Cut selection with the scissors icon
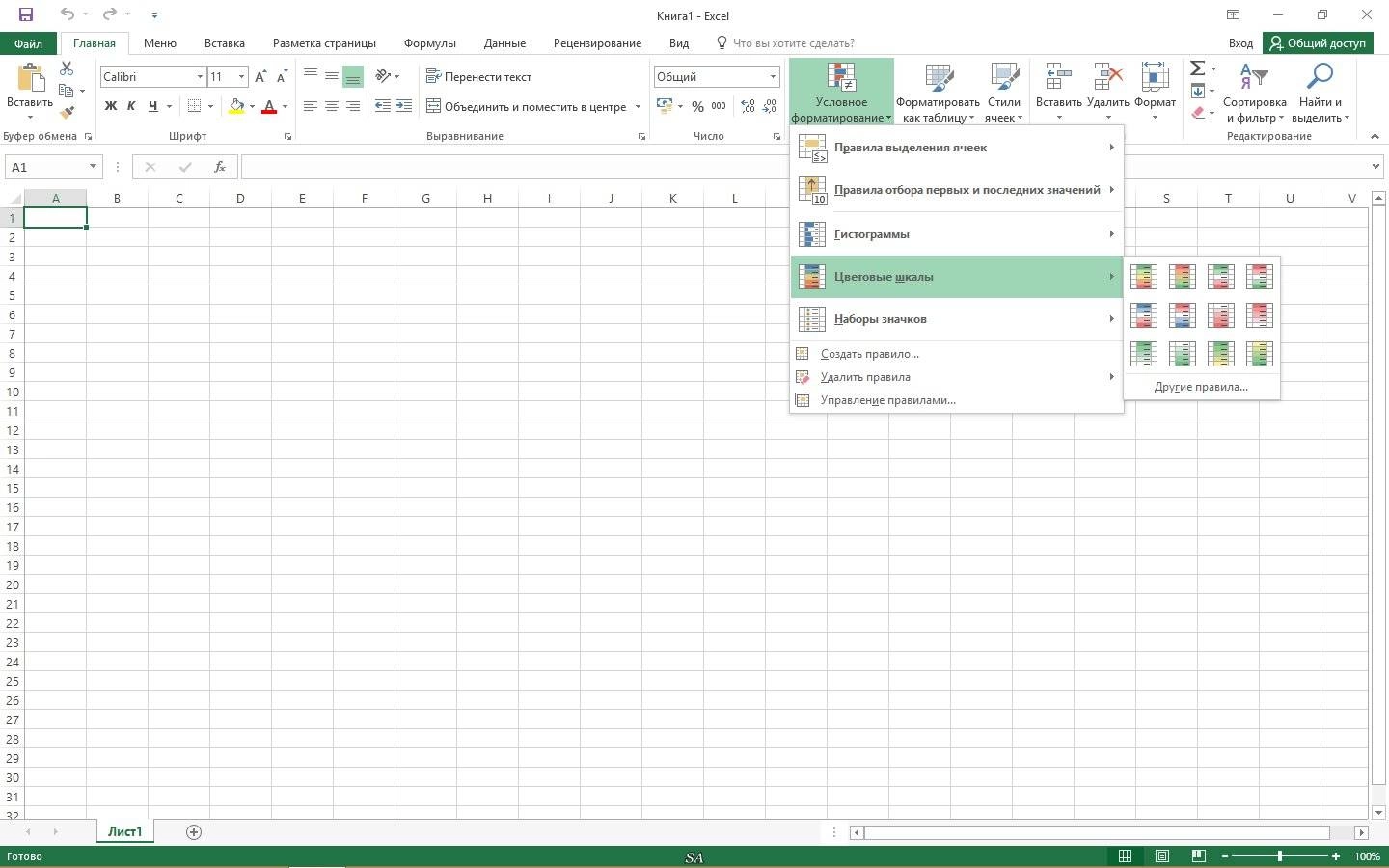This screenshot has height=868, width=1389. [x=67, y=68]
